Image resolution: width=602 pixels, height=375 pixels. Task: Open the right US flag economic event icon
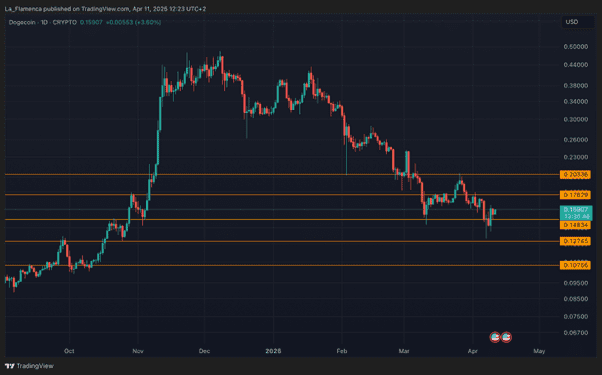point(506,337)
